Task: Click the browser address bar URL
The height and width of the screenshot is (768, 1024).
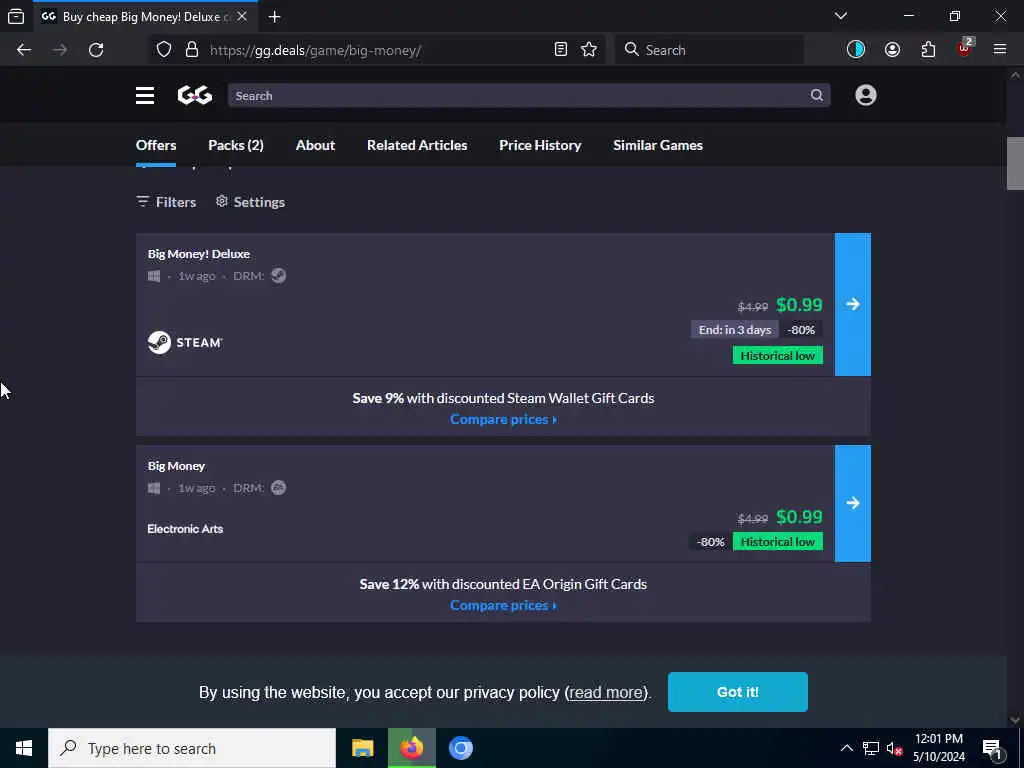Action: pos(315,50)
